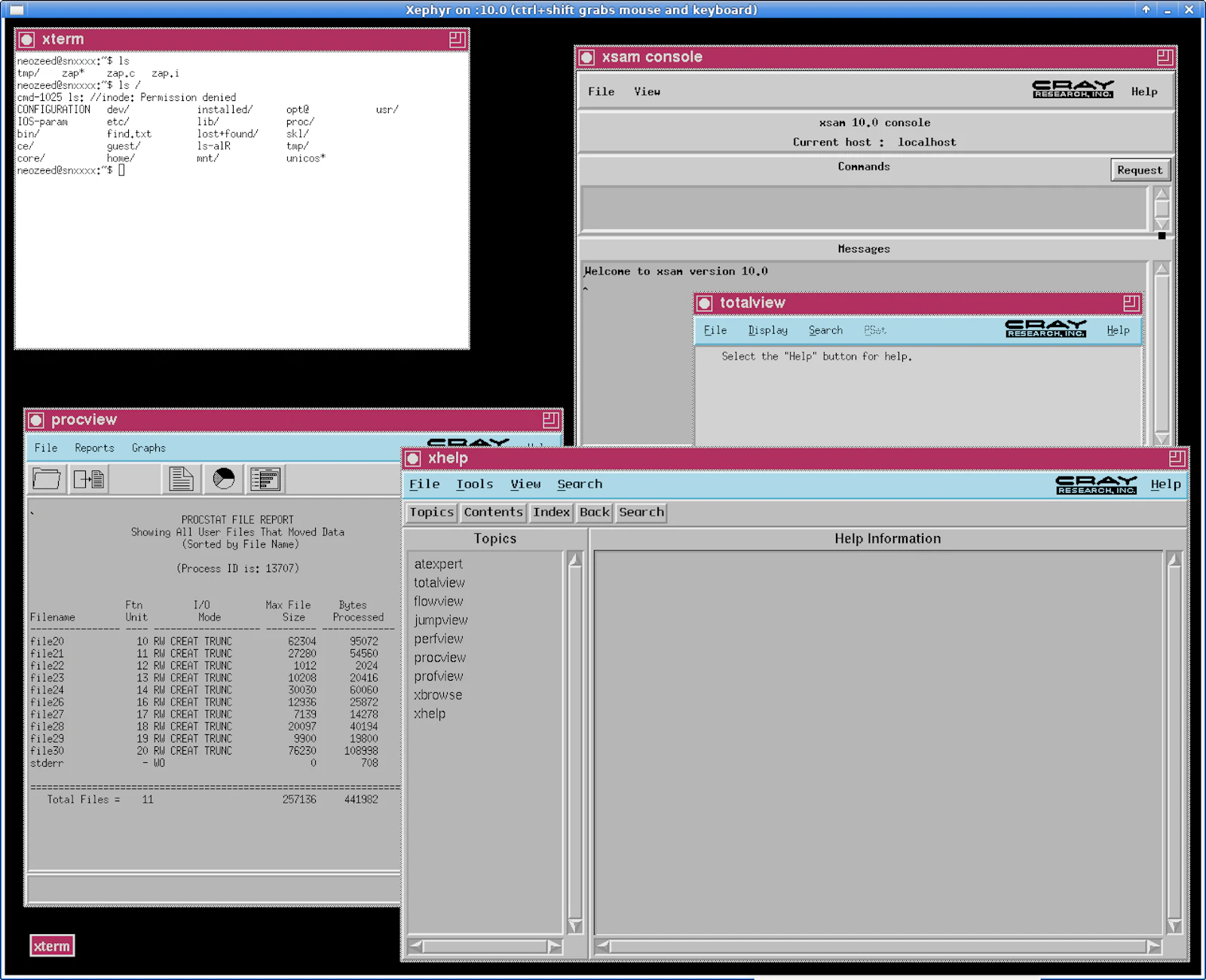This screenshot has width=1206, height=980.
Task: Click the xsam Commands input area
Action: click(864, 208)
